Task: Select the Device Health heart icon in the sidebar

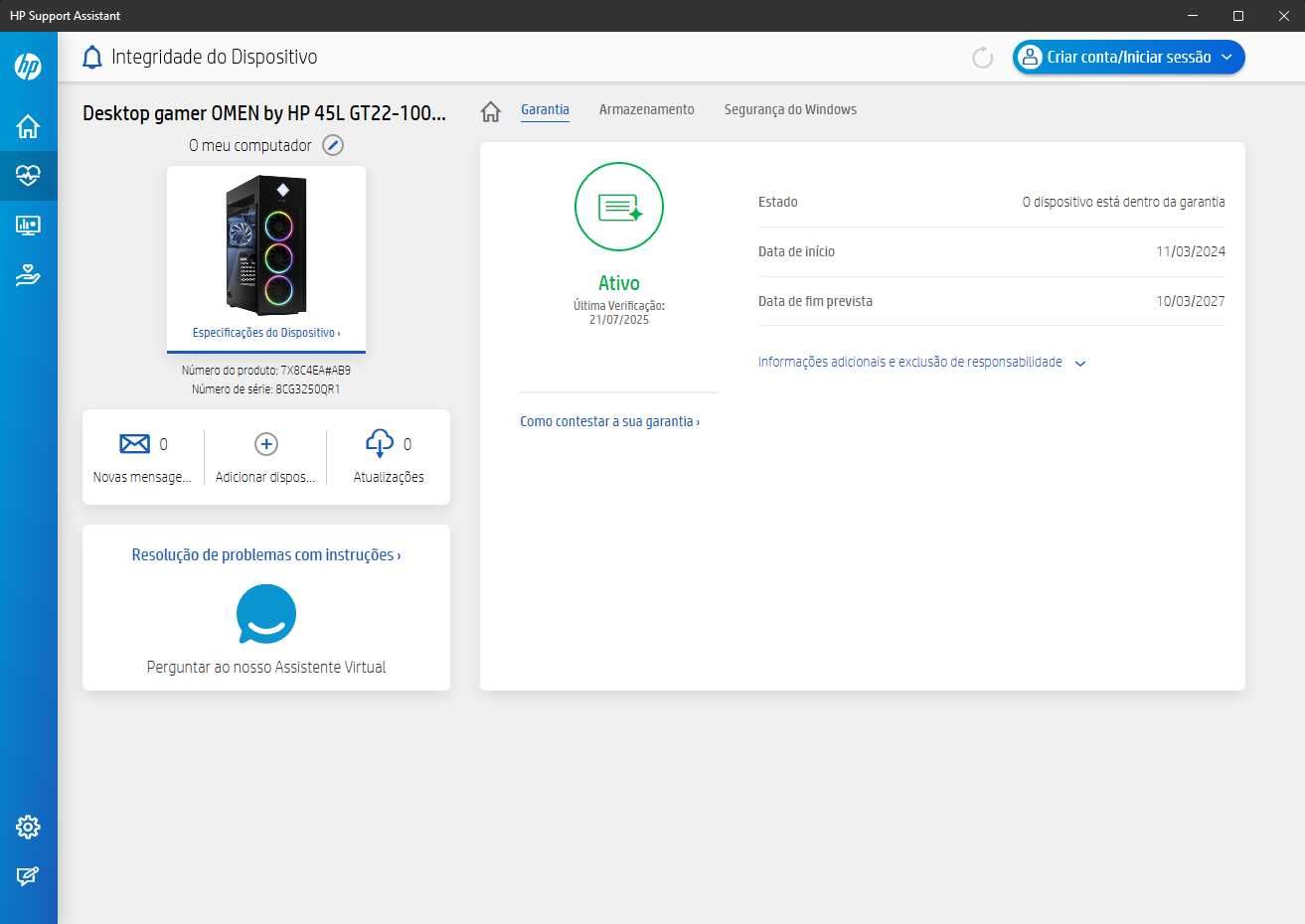Action: (x=28, y=176)
